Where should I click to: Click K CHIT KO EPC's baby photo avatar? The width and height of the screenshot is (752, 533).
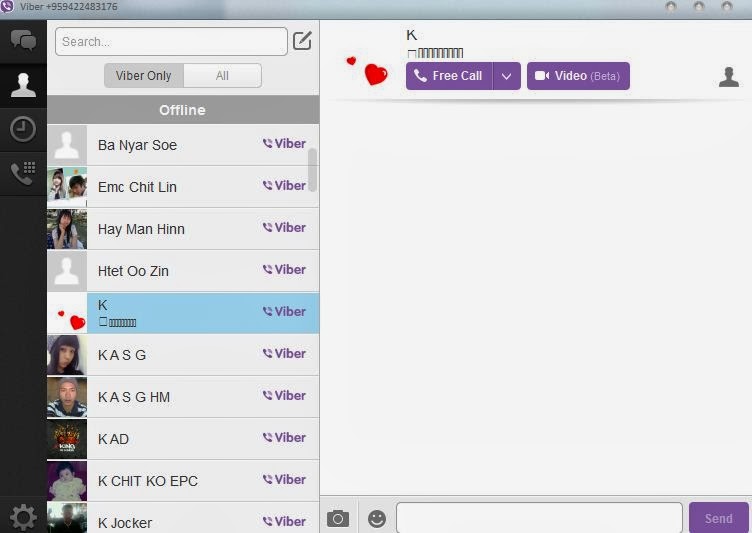pyautogui.click(x=67, y=481)
